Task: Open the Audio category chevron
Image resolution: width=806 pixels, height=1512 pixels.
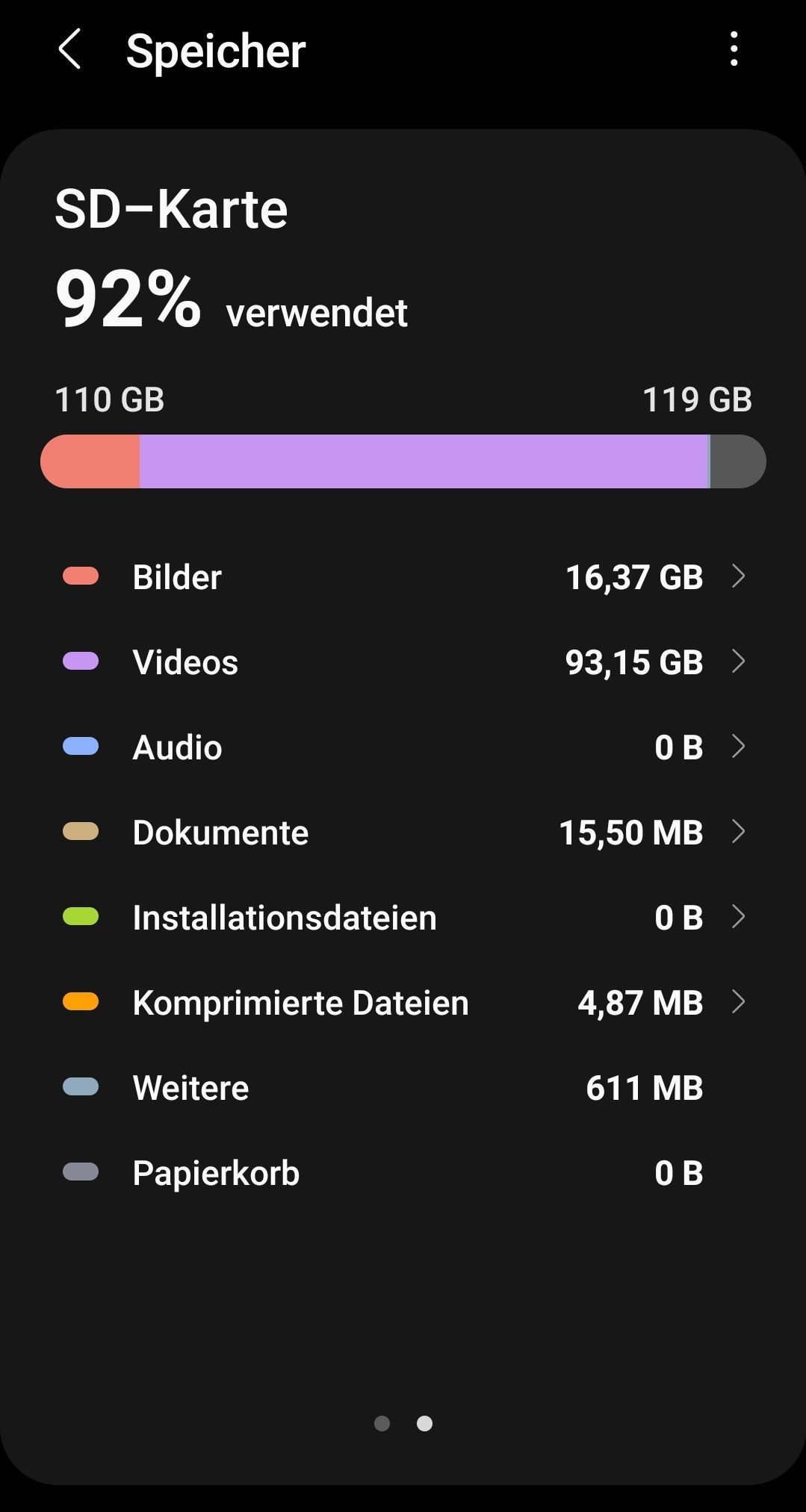Action: pos(738,747)
